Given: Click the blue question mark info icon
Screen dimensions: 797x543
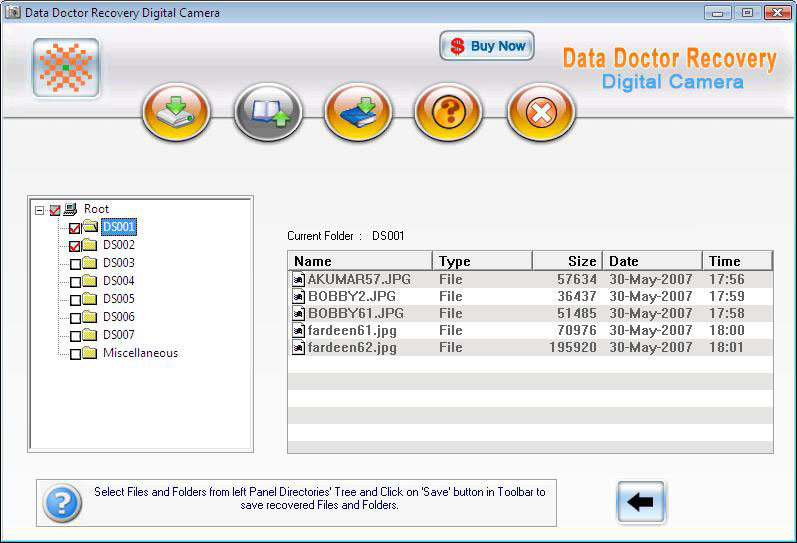Looking at the screenshot, I should (x=62, y=503).
